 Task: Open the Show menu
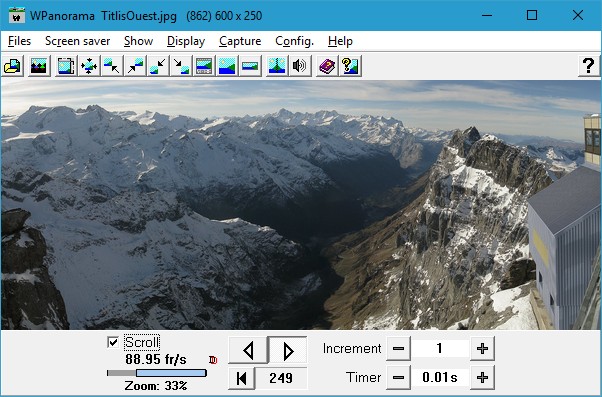(x=139, y=41)
